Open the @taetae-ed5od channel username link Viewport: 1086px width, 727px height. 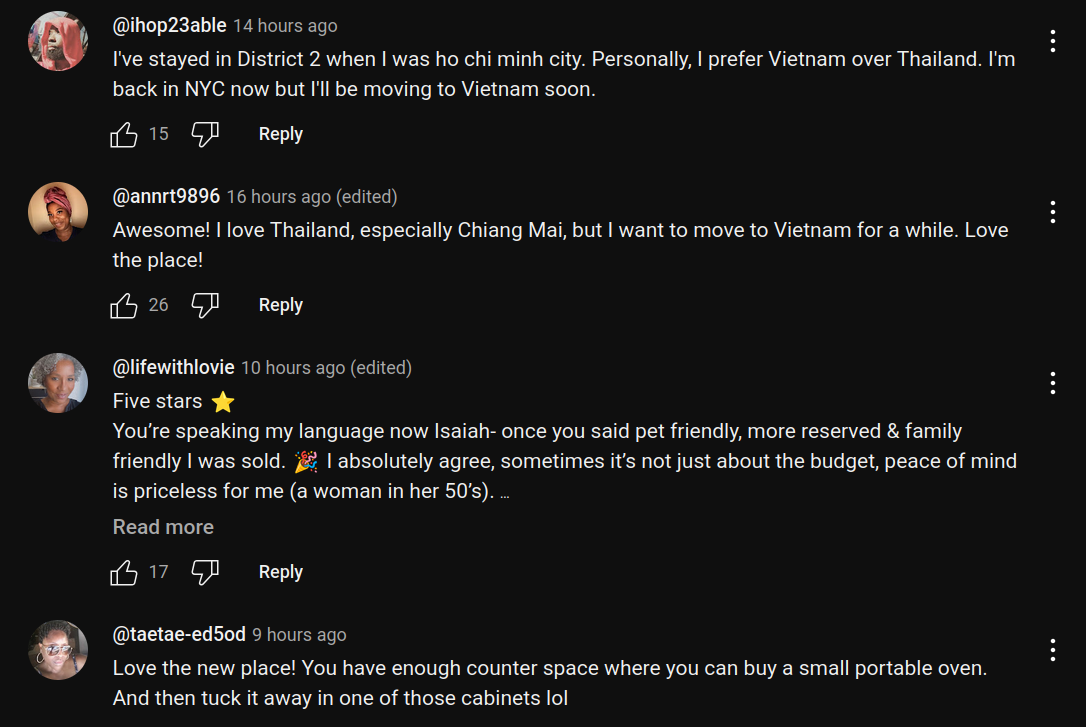[179, 634]
